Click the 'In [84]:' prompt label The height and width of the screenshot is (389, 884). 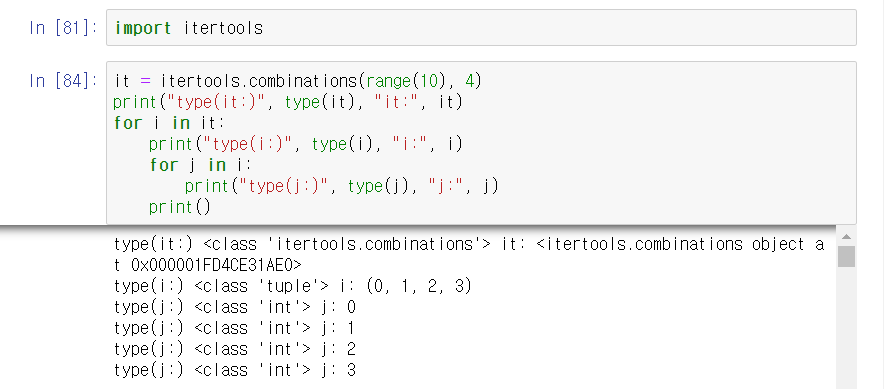(x=63, y=81)
